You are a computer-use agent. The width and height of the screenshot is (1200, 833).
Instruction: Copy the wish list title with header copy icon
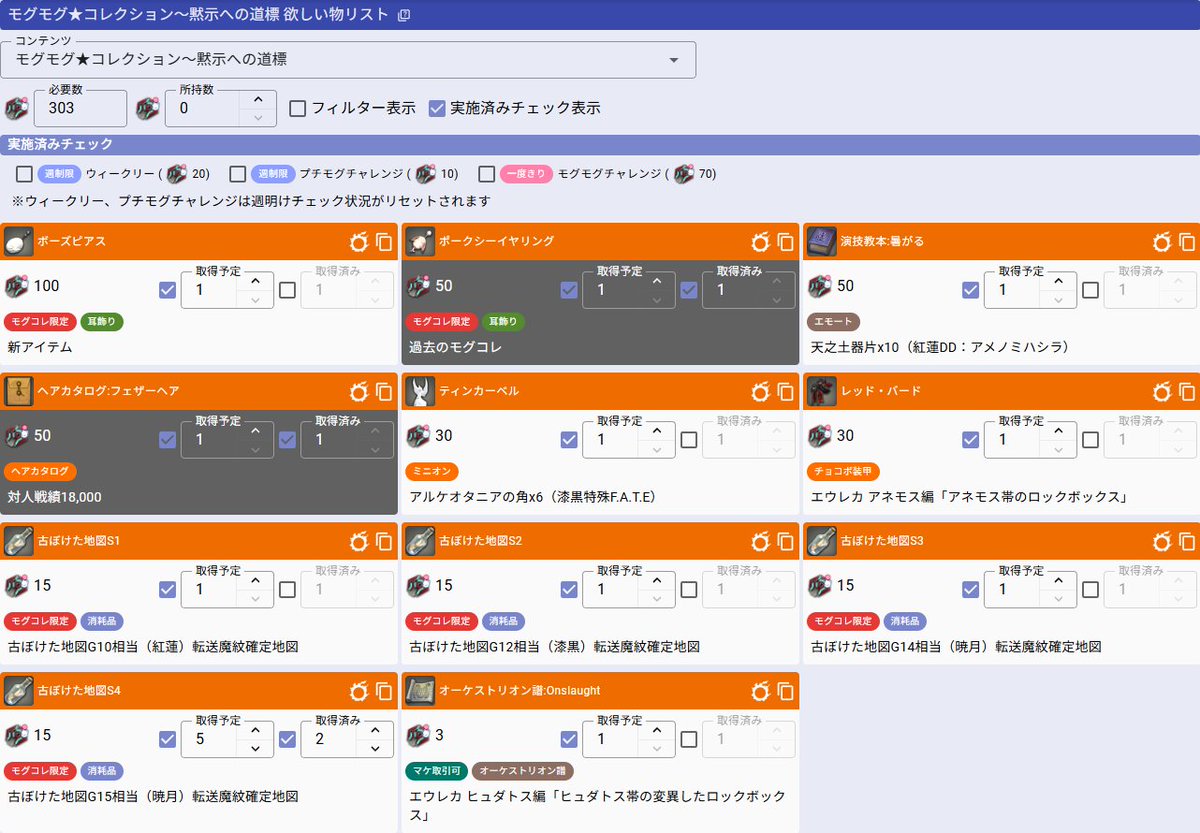click(404, 15)
